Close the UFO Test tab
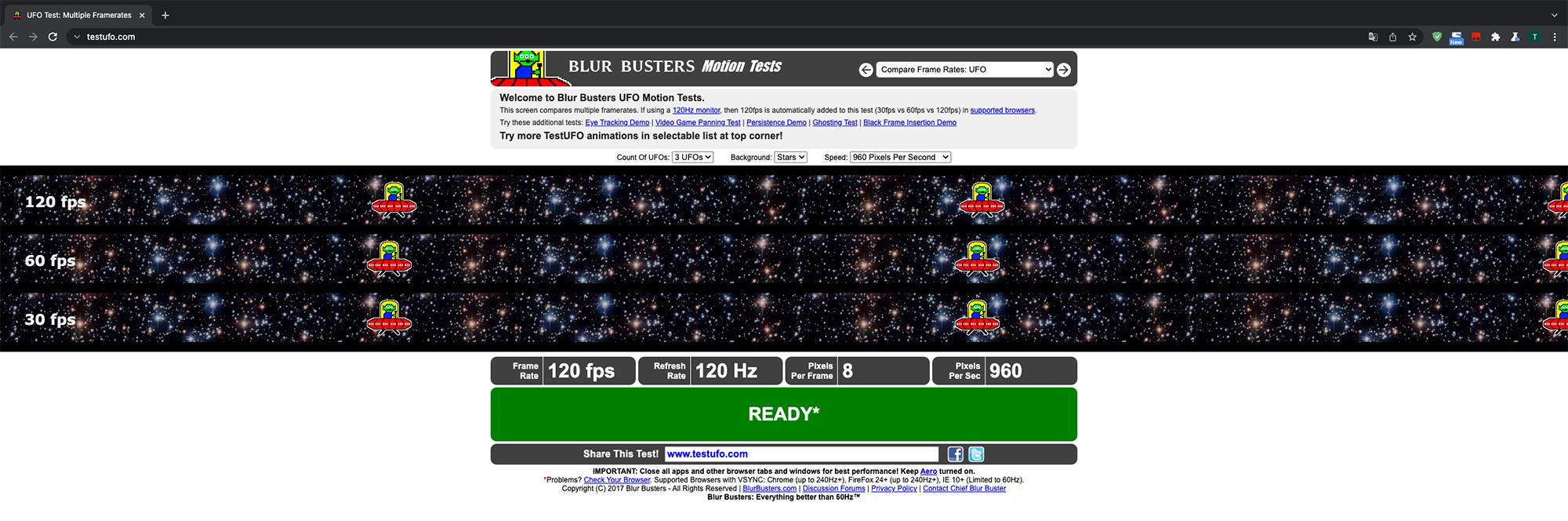Screen dimensions: 1568x521 pos(142,15)
